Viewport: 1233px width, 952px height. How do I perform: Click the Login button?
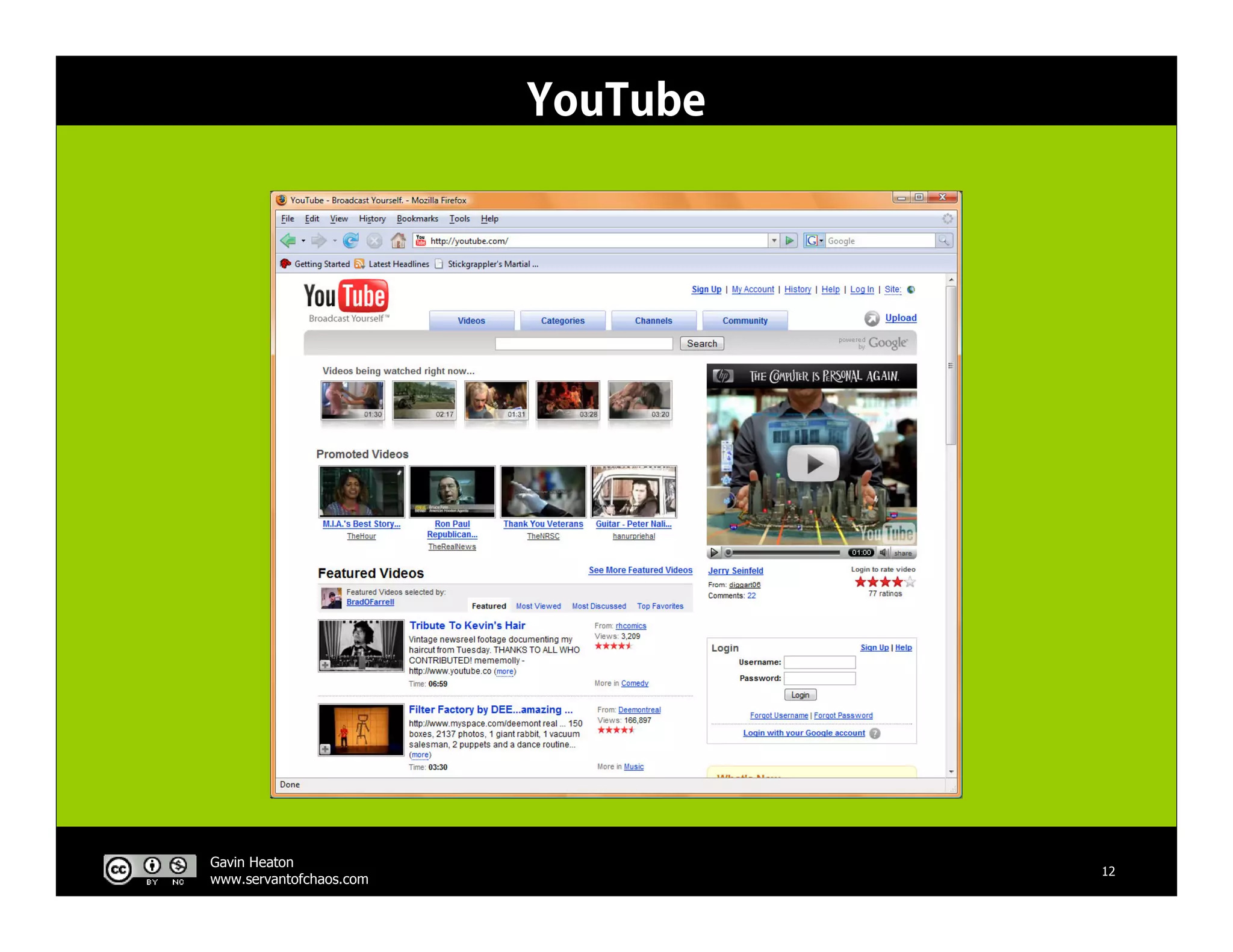pos(800,695)
